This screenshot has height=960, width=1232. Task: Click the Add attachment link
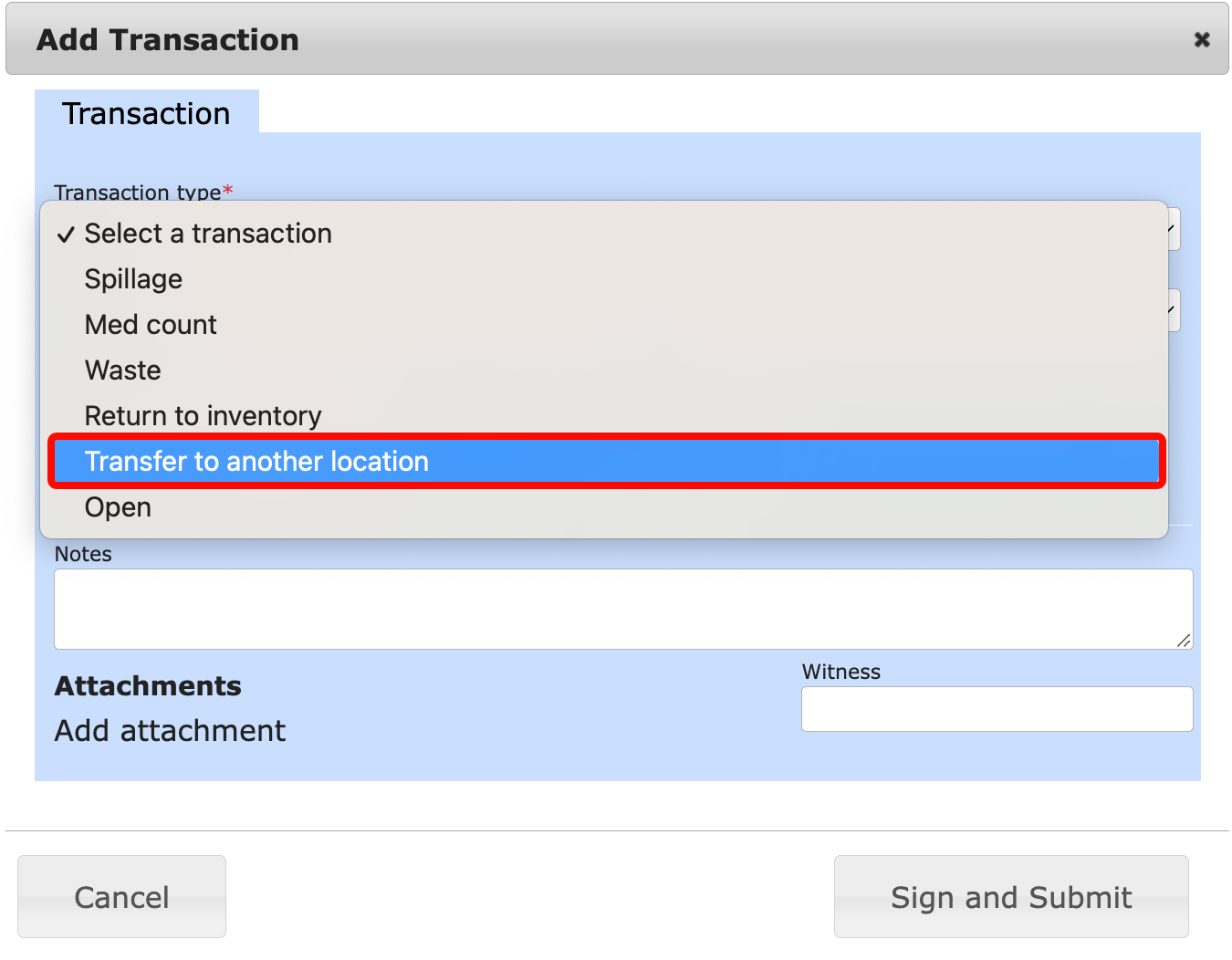click(x=170, y=731)
